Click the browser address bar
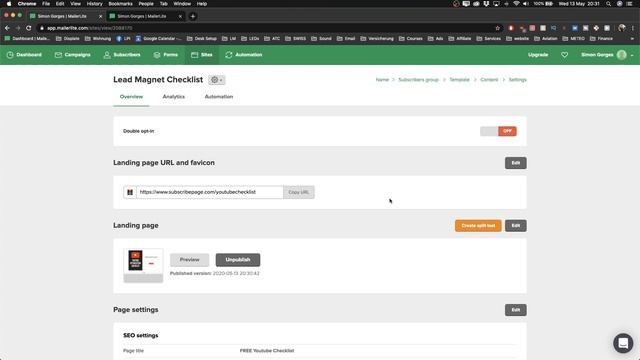Image resolution: width=640 pixels, height=360 pixels. [265, 28]
